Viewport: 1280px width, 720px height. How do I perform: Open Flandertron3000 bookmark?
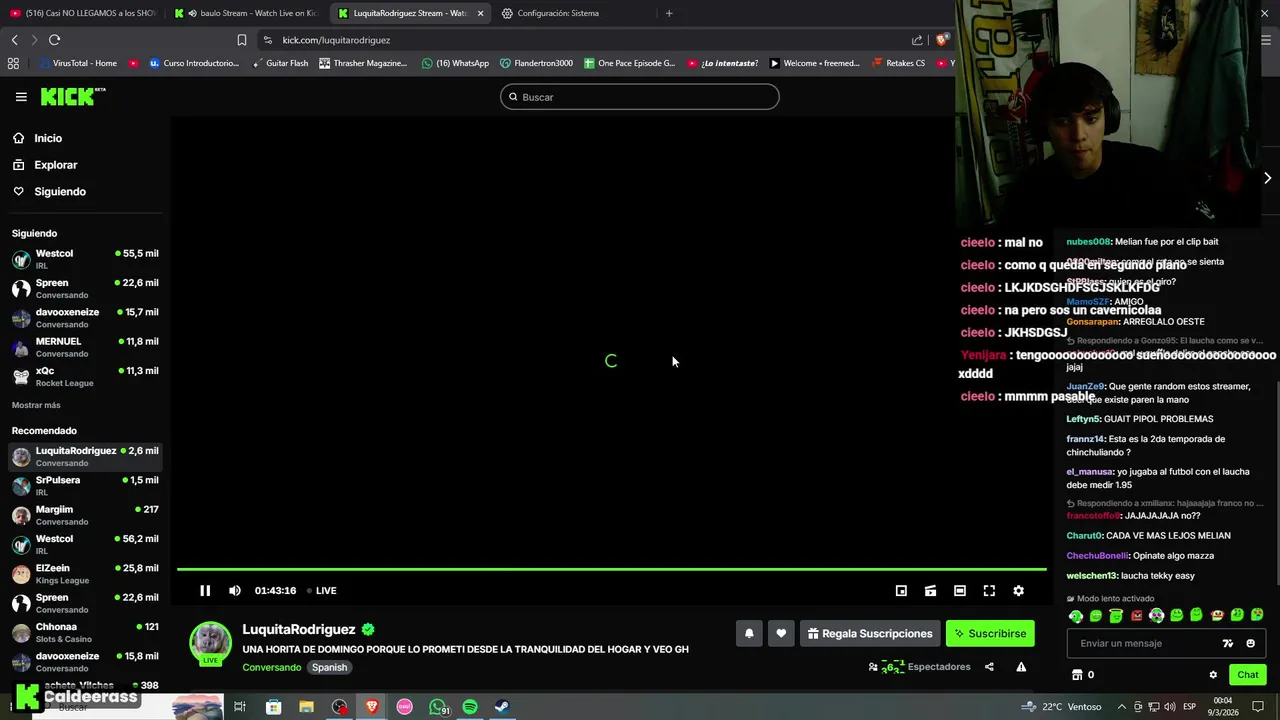tap(536, 63)
